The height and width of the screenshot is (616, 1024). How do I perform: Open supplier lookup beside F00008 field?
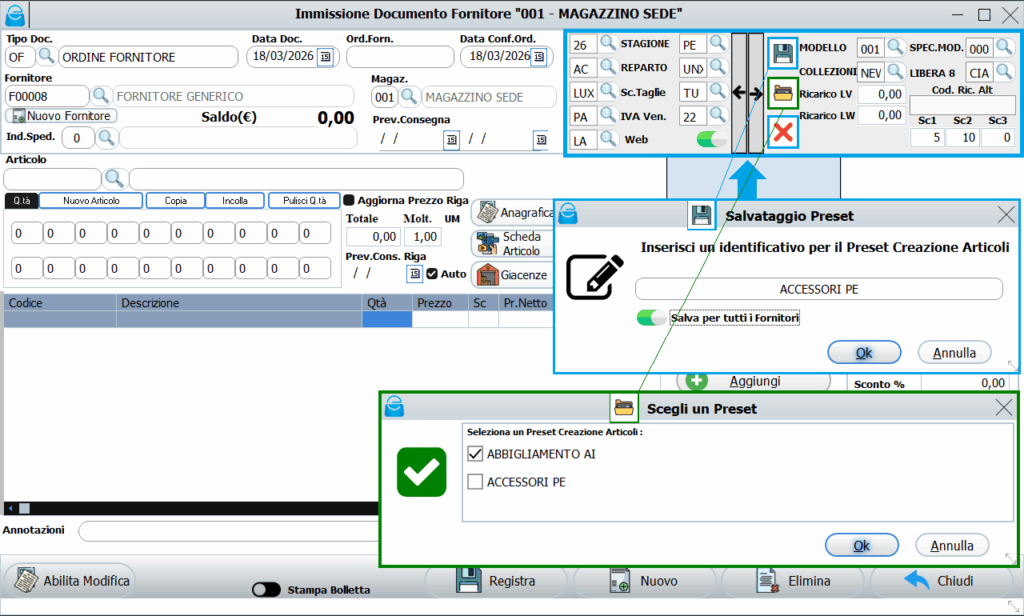pos(101,96)
